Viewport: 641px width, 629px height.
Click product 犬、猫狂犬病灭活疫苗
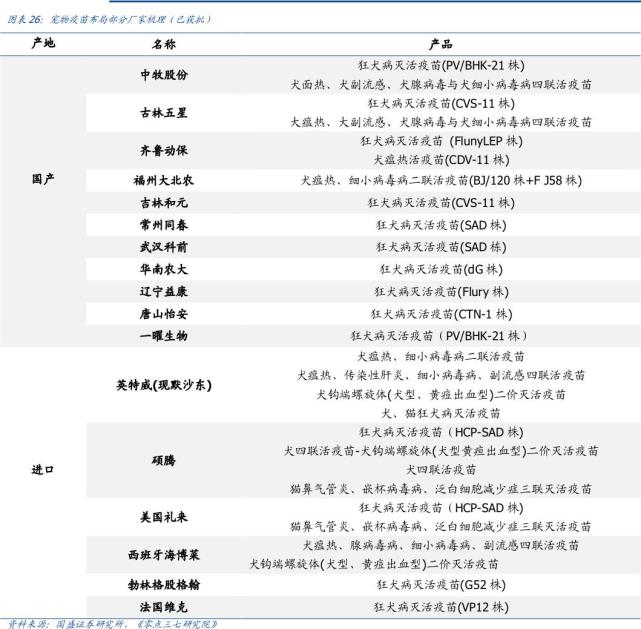(x=441, y=413)
